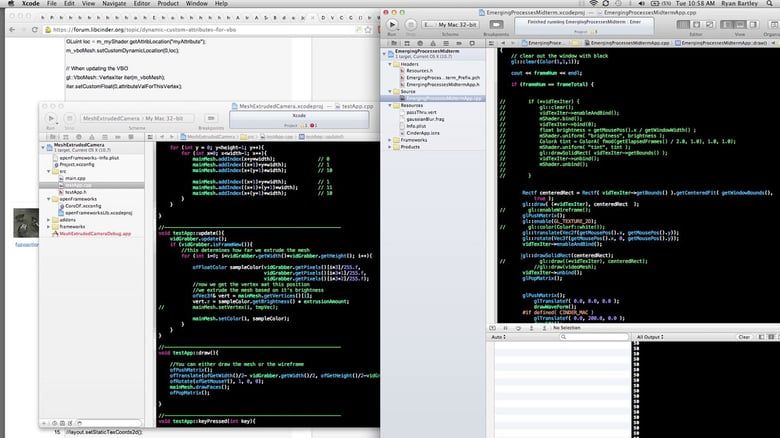Collapse the Resources group
Viewport: 780px width, 438px height.
(x=390, y=106)
